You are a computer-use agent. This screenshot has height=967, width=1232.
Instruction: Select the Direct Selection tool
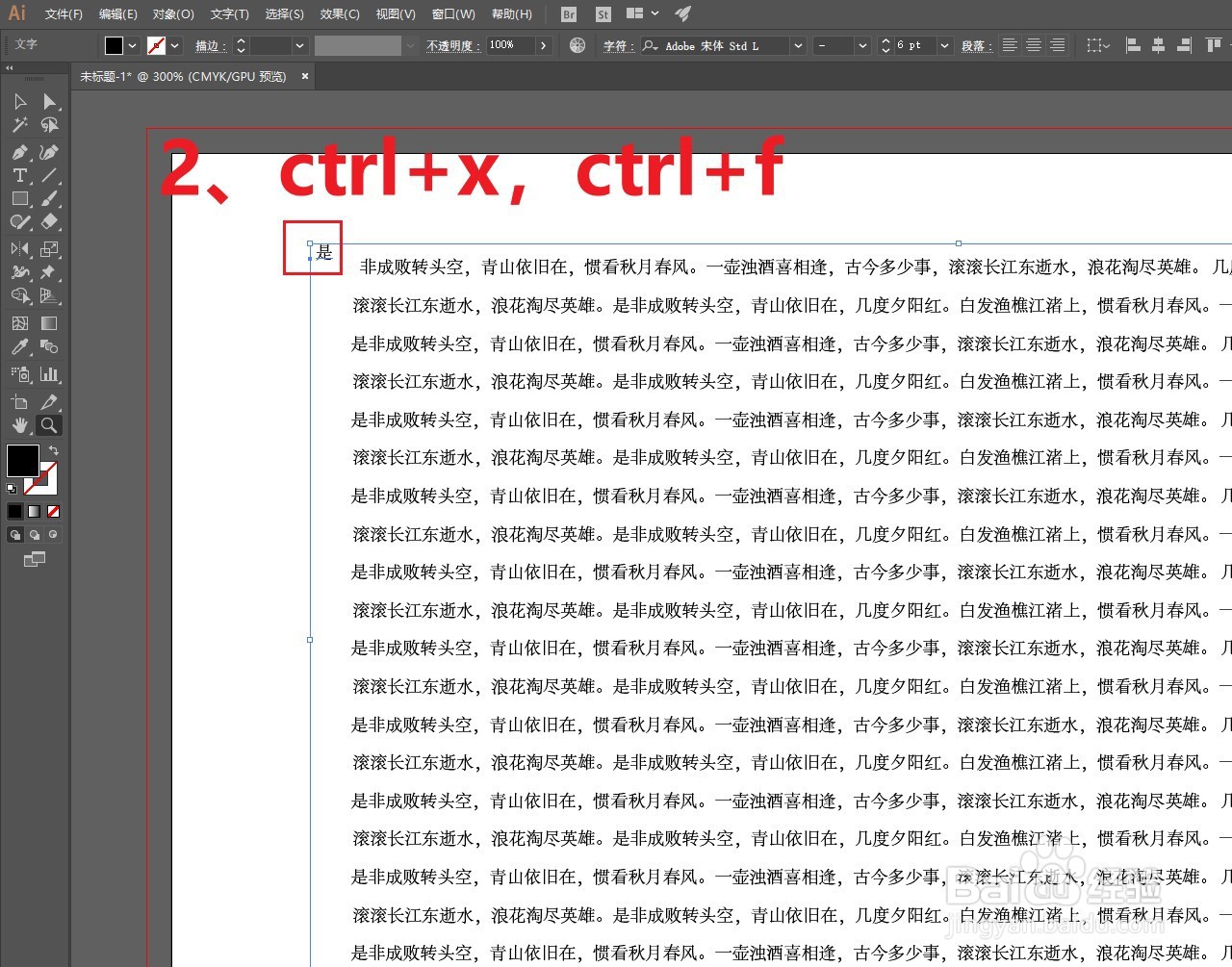pos(49,101)
